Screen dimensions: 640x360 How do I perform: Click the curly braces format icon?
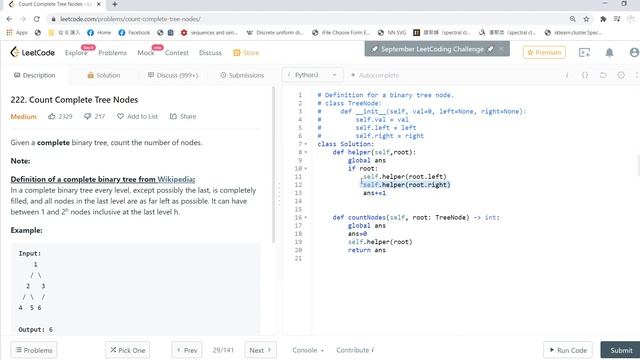[x=585, y=75]
